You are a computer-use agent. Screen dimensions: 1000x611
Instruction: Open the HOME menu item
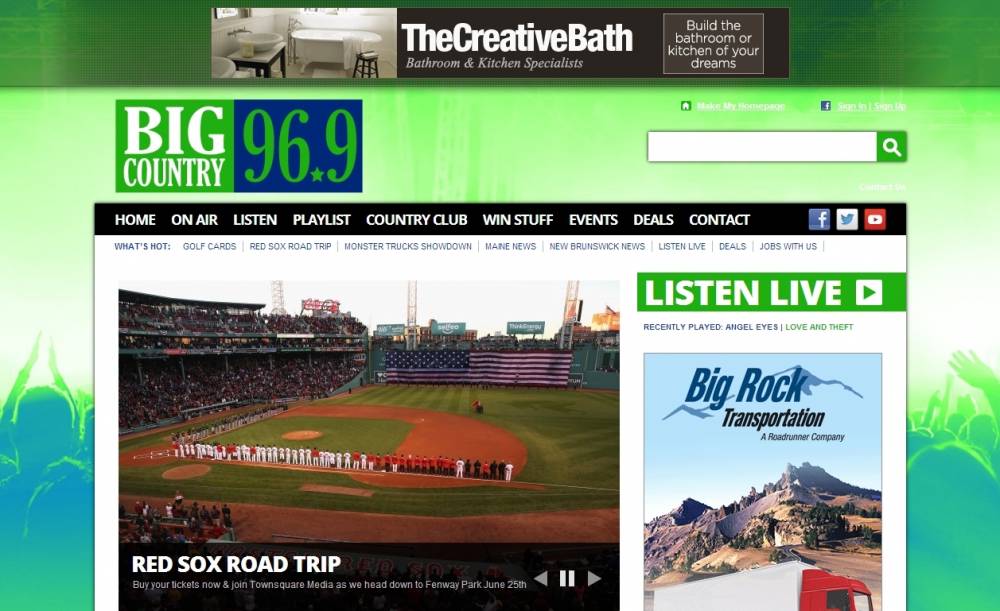(x=135, y=220)
